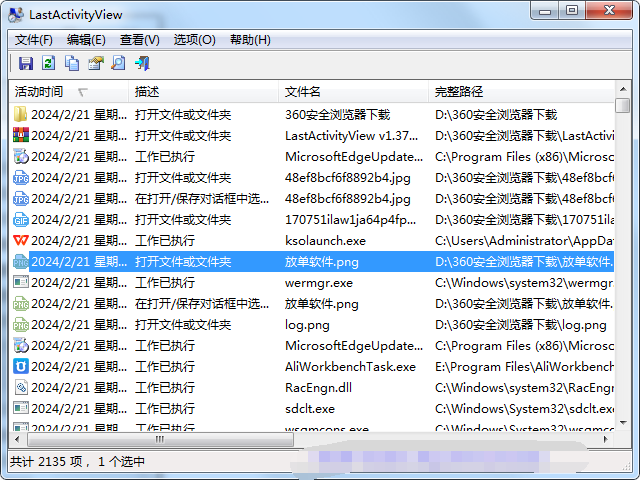Screen dimensions: 640x480
Task: Sort by the 文件名 column header
Action: point(353,92)
